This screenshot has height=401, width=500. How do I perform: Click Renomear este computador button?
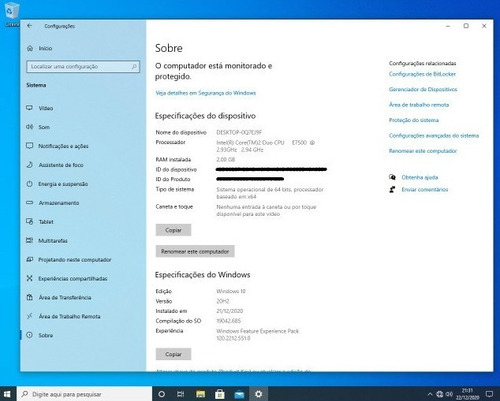click(x=195, y=251)
